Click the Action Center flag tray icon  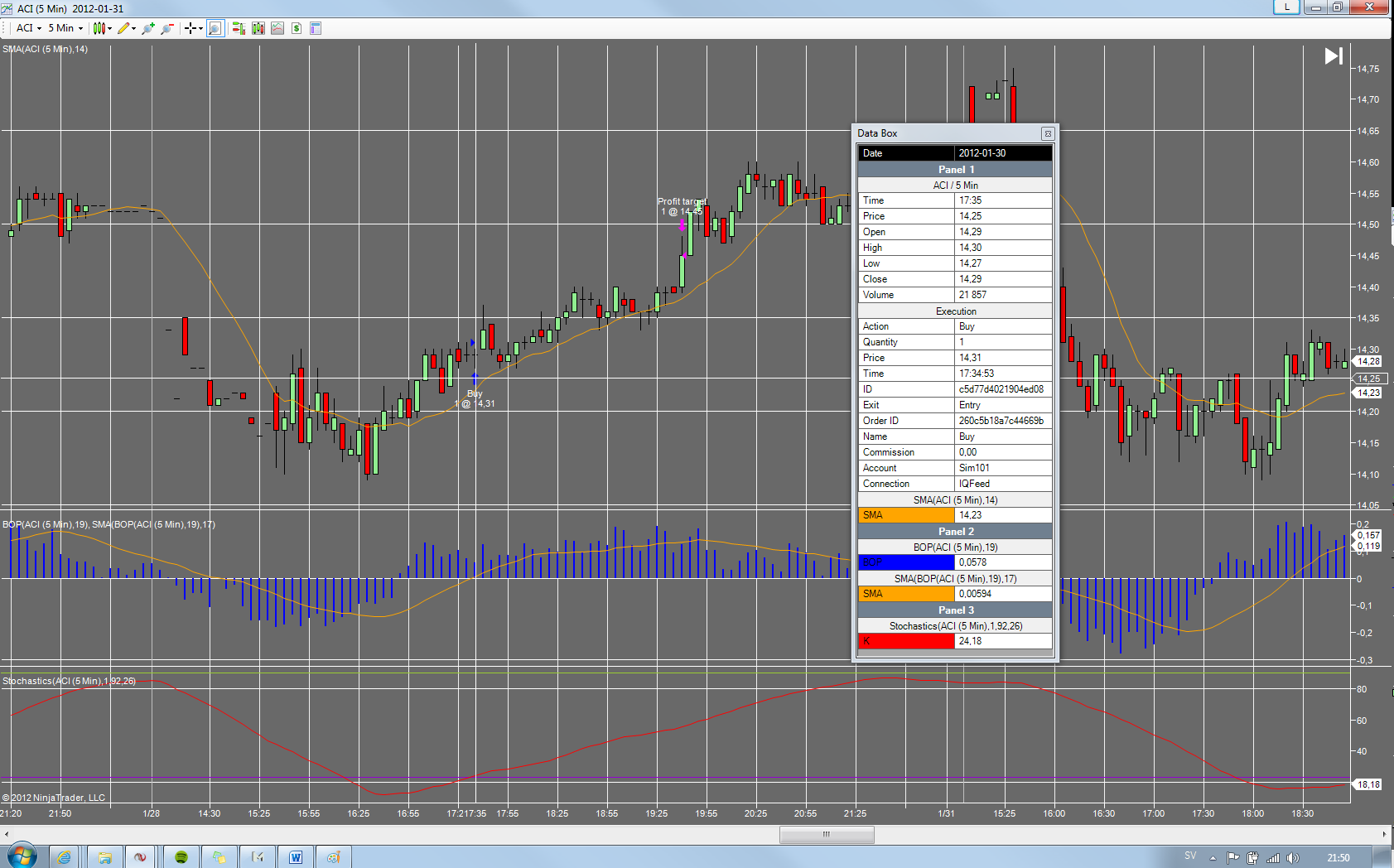(x=1232, y=858)
